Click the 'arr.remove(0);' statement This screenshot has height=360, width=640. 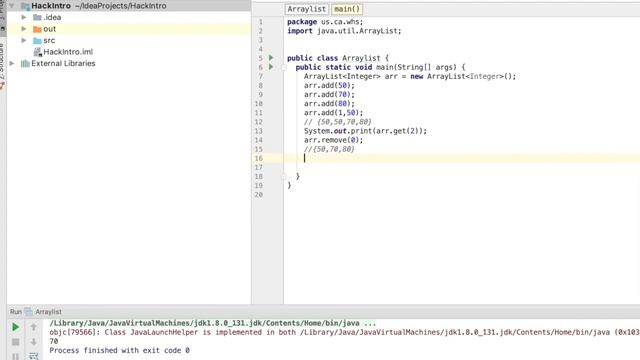333,140
